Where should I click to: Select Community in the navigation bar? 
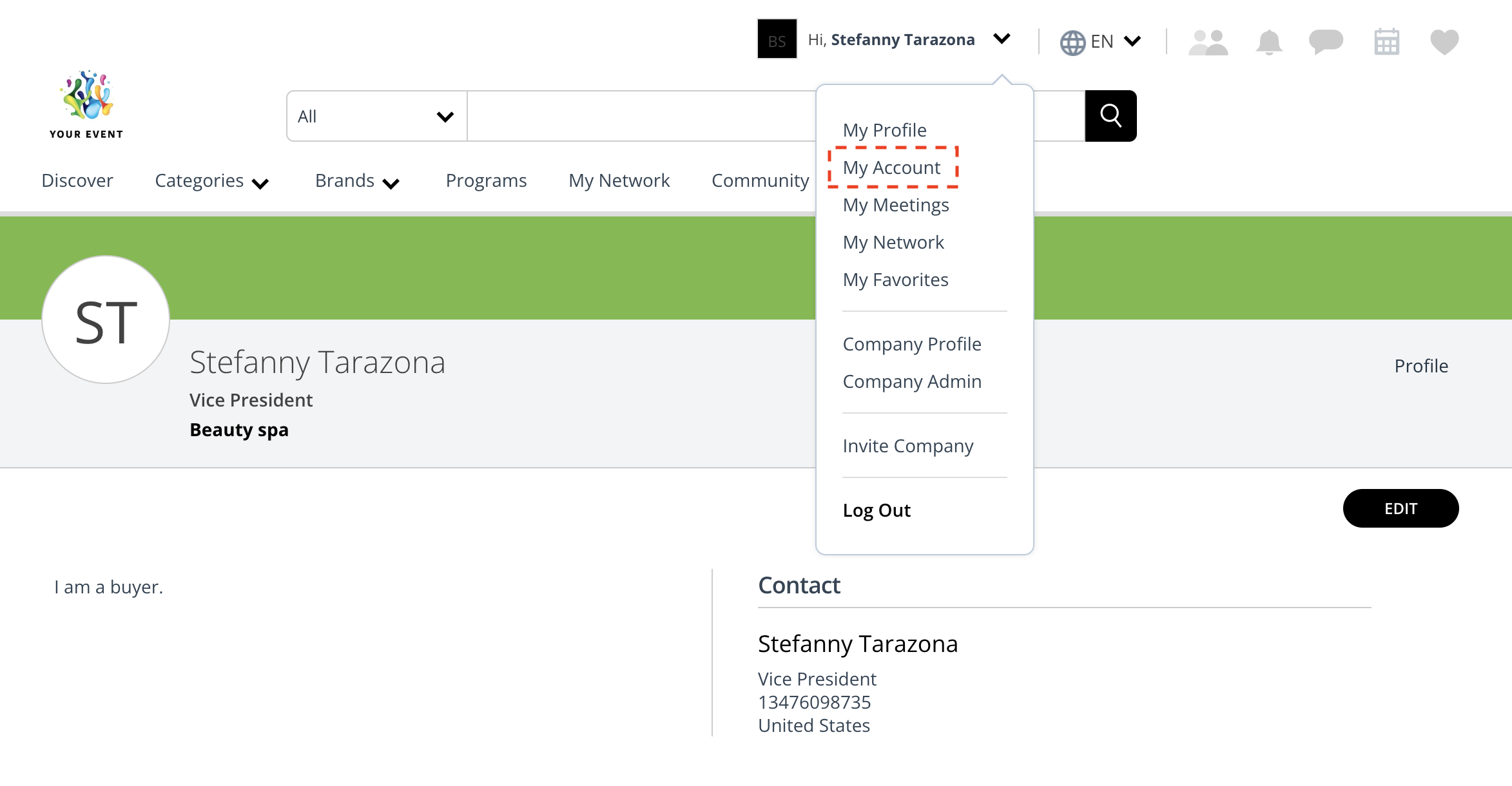coord(761,180)
